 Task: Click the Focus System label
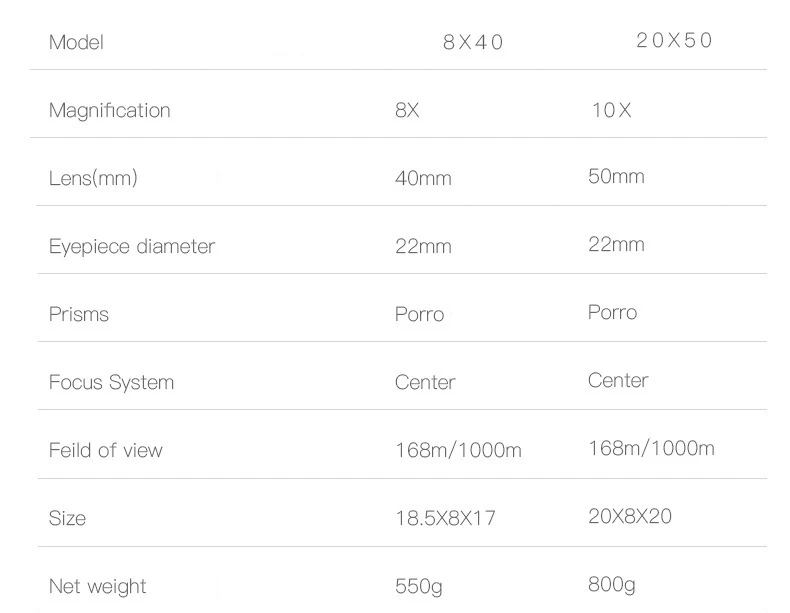point(111,382)
